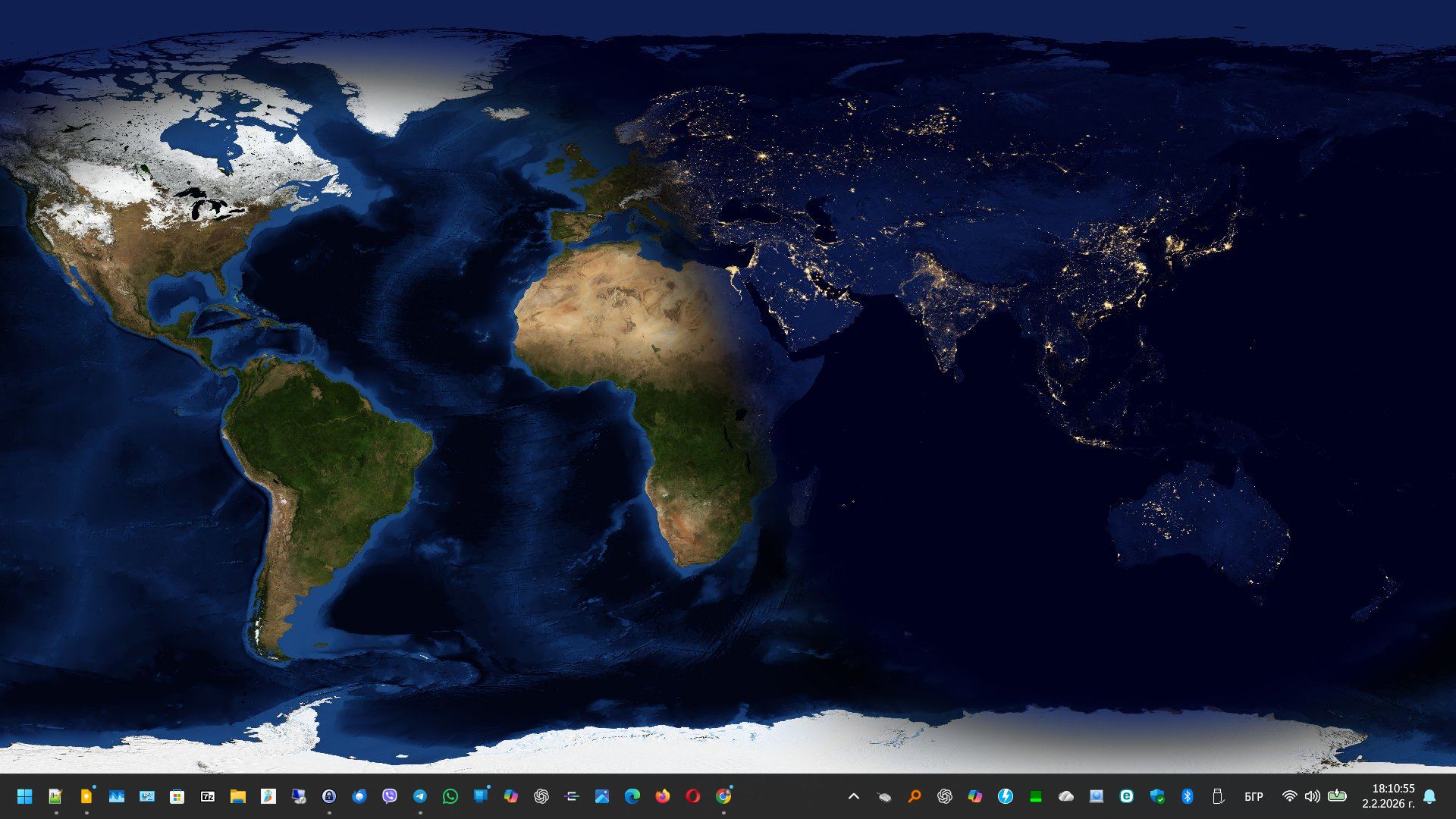The width and height of the screenshot is (1456, 819).
Task: Launch 7-Zip from the taskbar
Action: [x=208, y=796]
